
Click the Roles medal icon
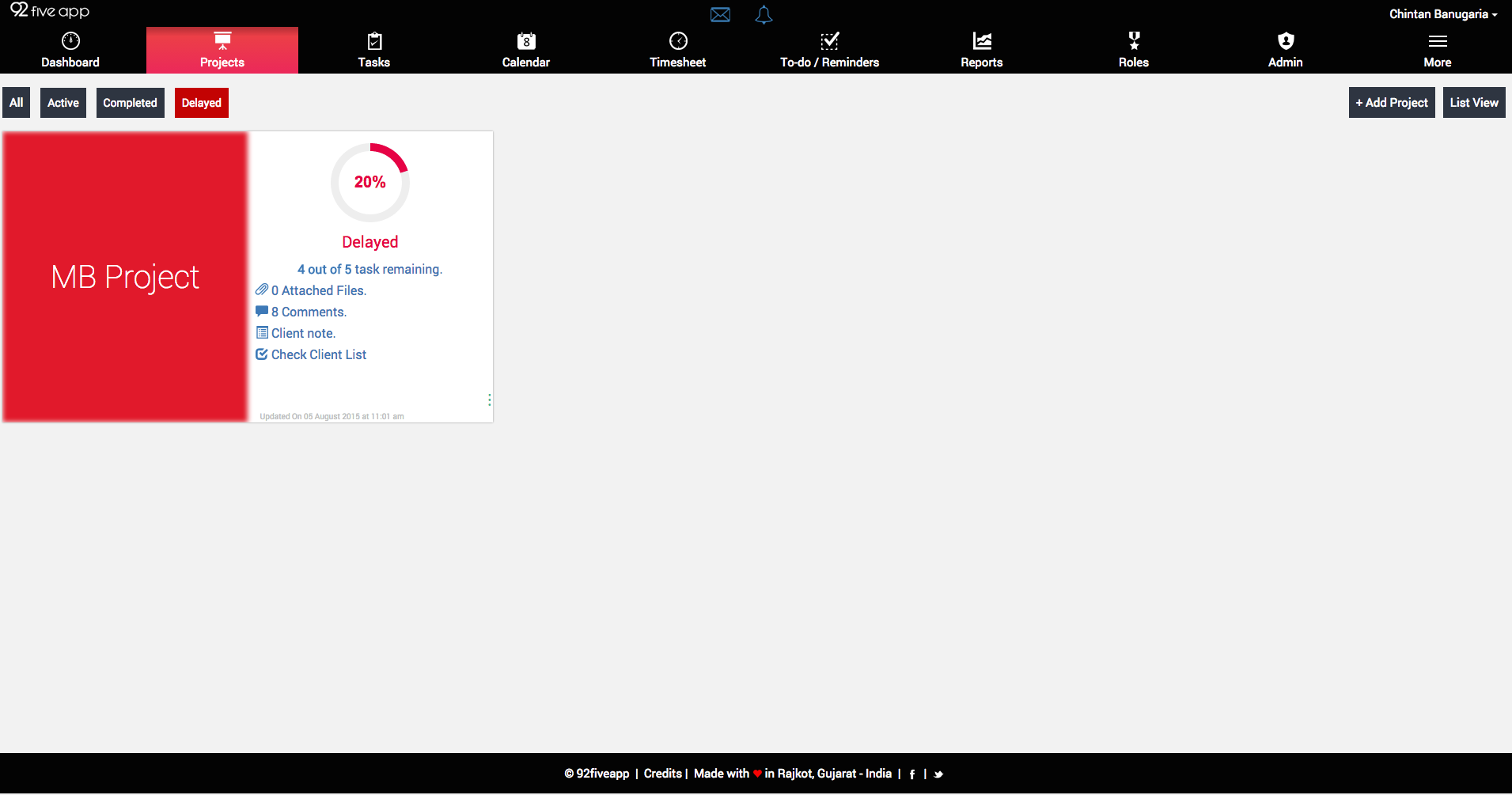[1134, 40]
